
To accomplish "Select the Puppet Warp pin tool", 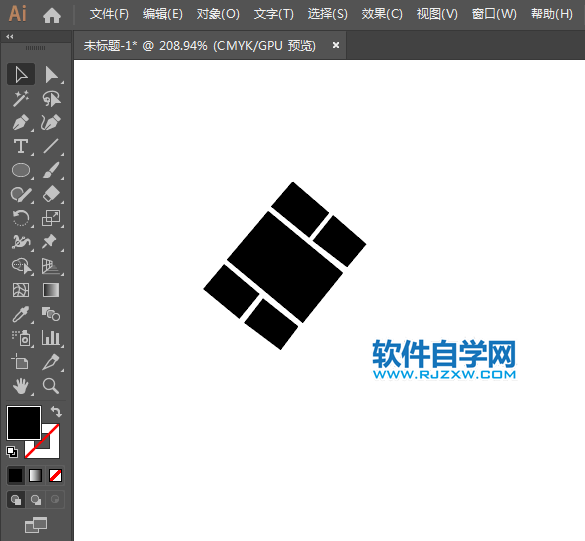I will [x=50, y=242].
